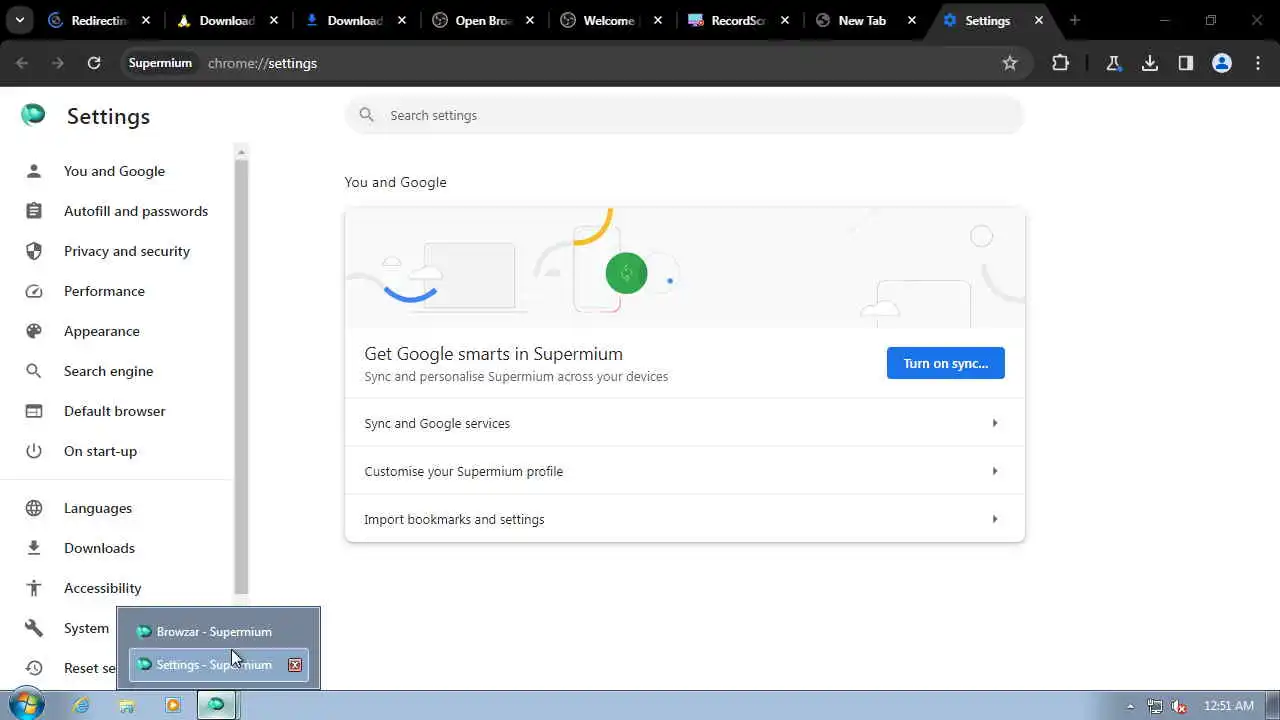Open the toolbar downloads icon

click(x=1150, y=63)
